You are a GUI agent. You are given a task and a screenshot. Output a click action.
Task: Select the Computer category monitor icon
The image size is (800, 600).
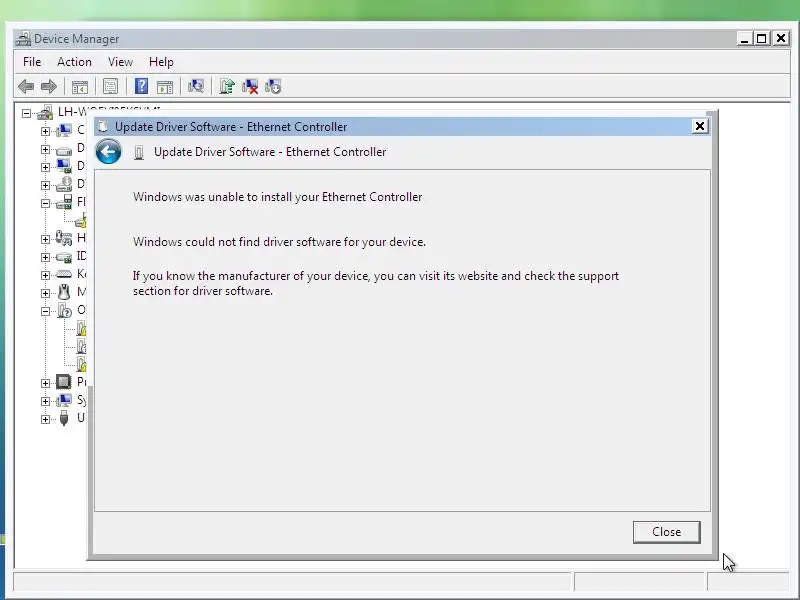[64, 131]
